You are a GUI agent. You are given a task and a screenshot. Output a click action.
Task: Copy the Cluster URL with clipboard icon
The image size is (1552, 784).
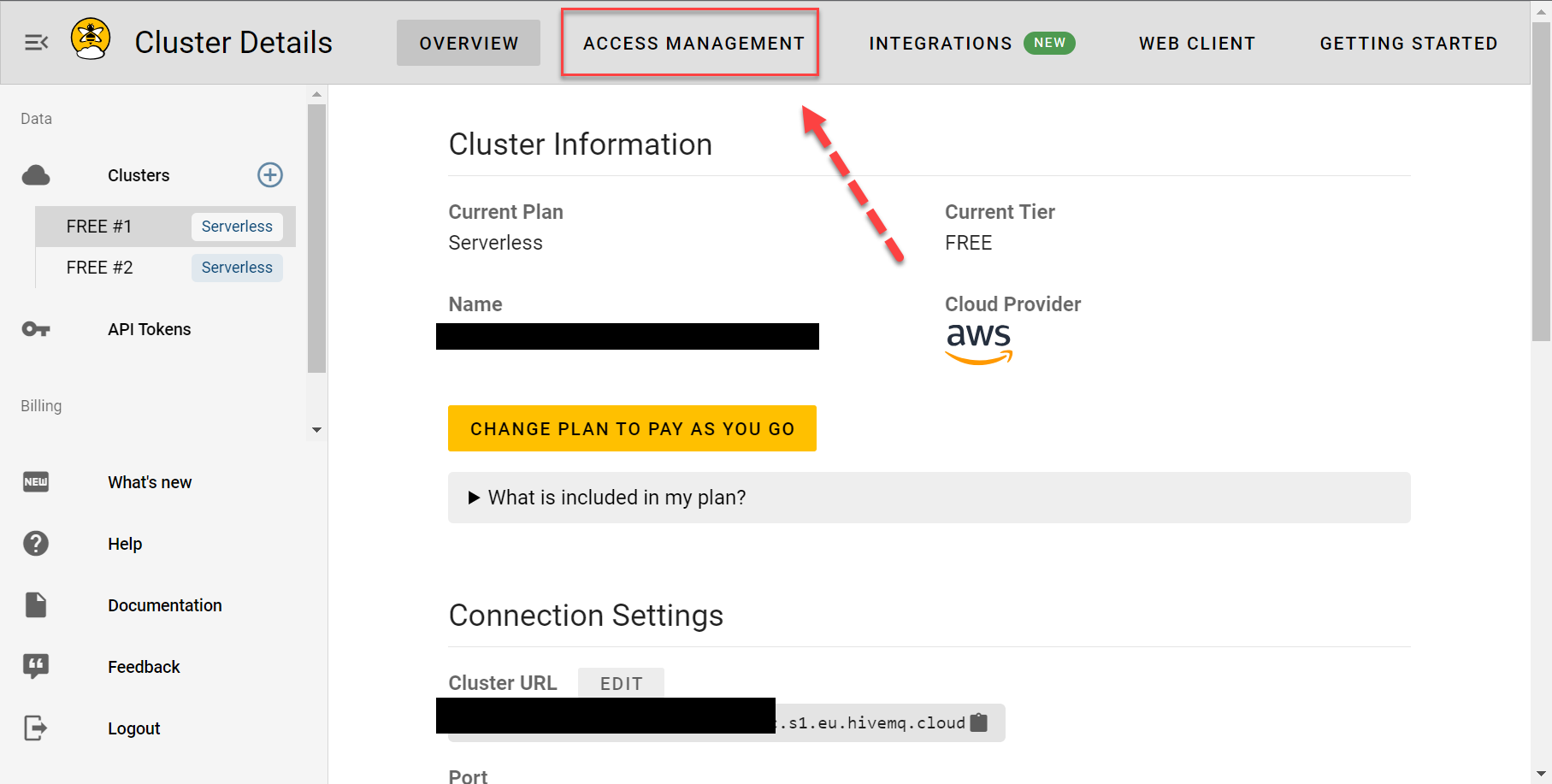979,722
